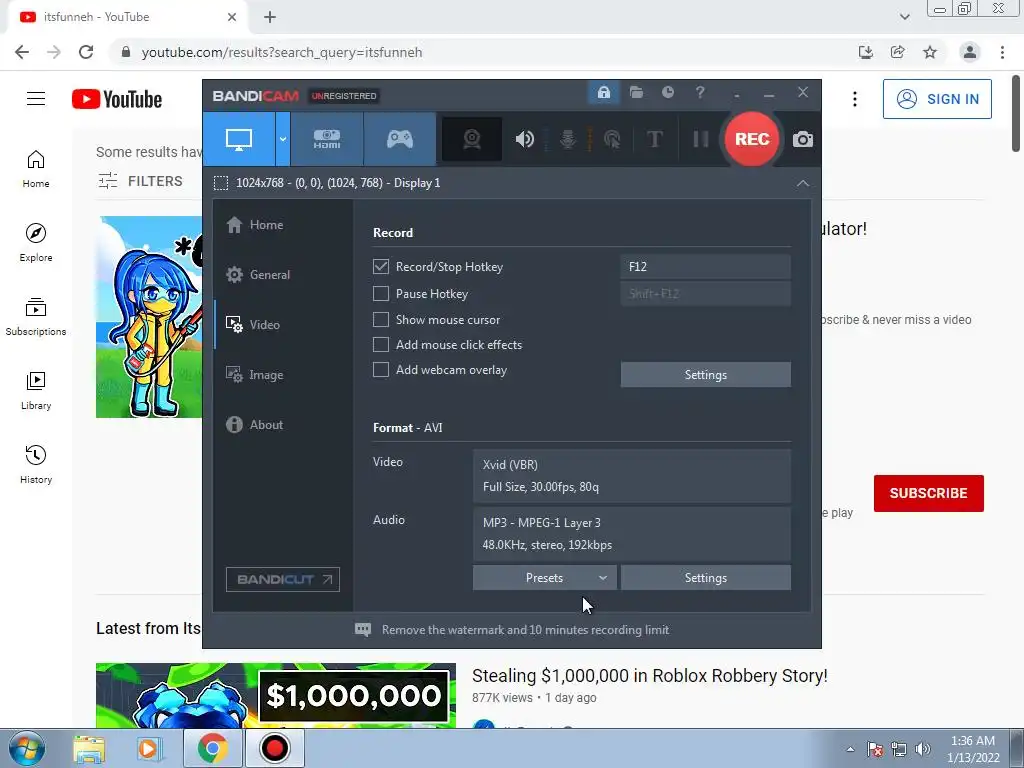Viewport: 1024px width, 768px height.
Task: Uncheck Record/Stop Hotkey checkbox
Action: tap(381, 266)
